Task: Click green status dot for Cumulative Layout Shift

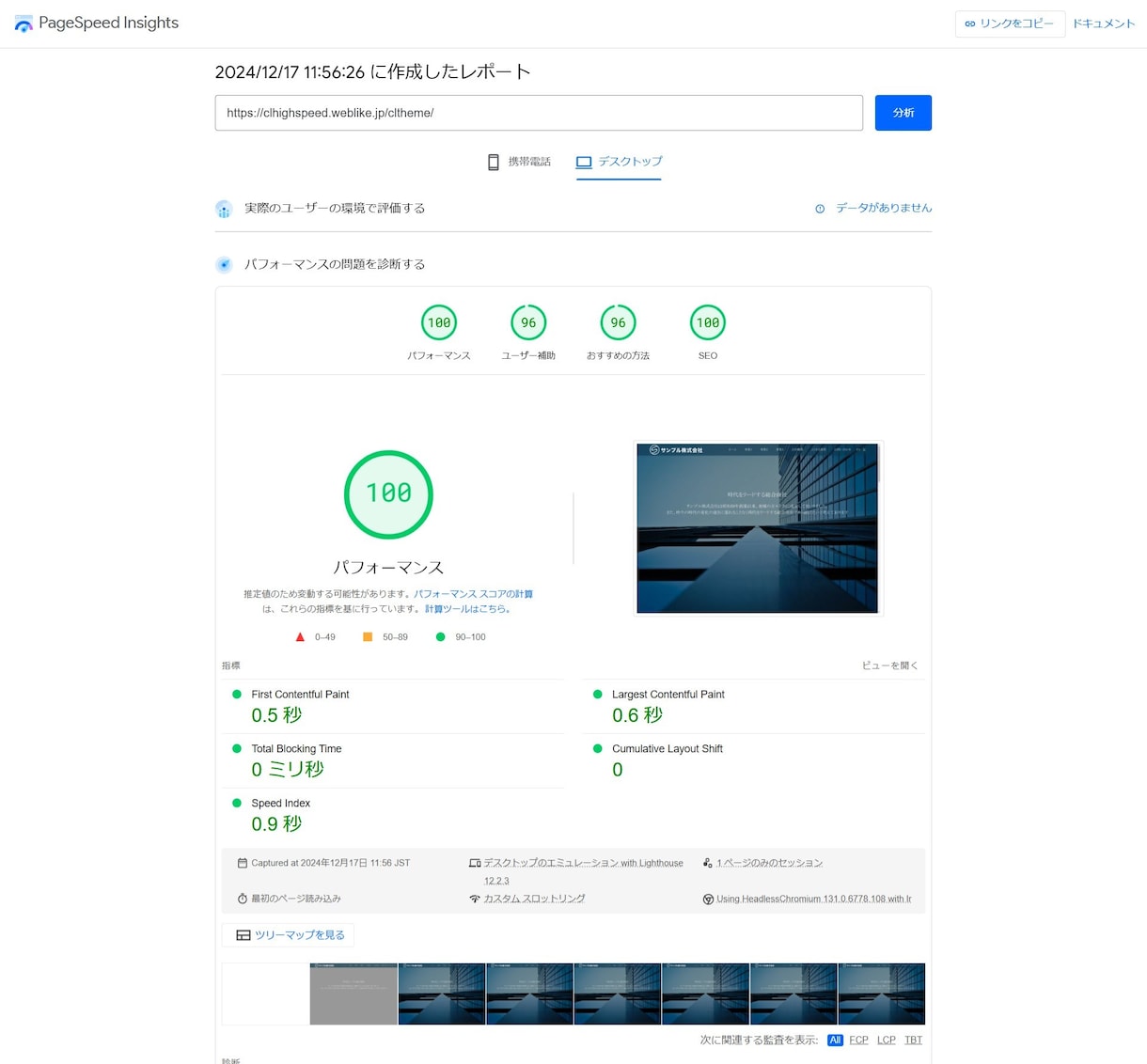Action: (597, 749)
